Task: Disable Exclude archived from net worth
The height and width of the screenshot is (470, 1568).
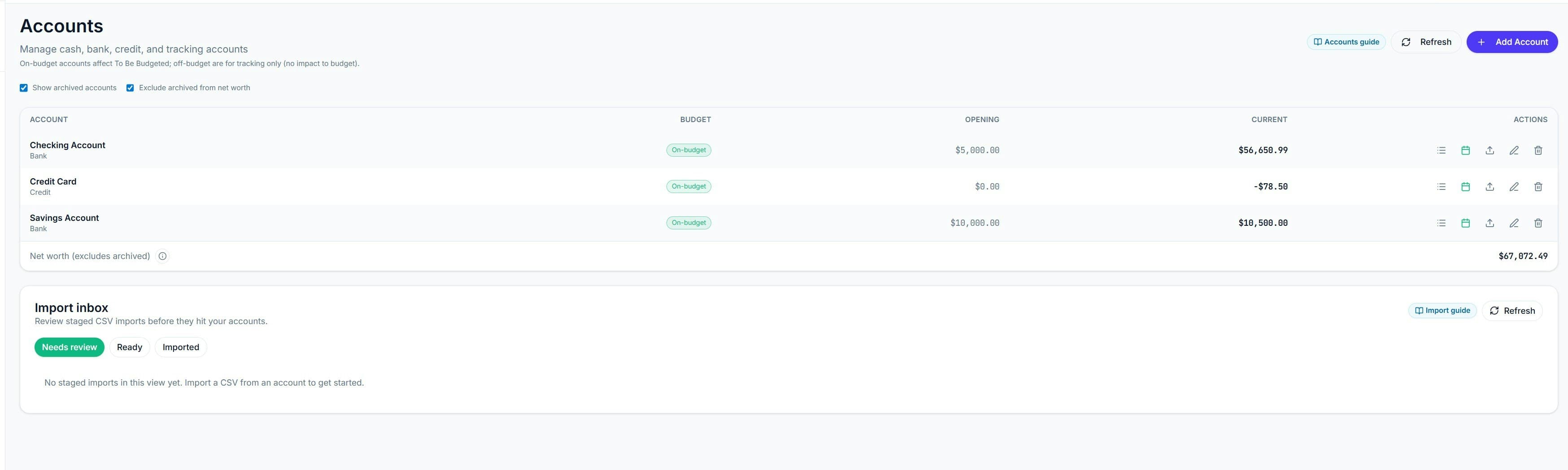Action: pyautogui.click(x=130, y=87)
